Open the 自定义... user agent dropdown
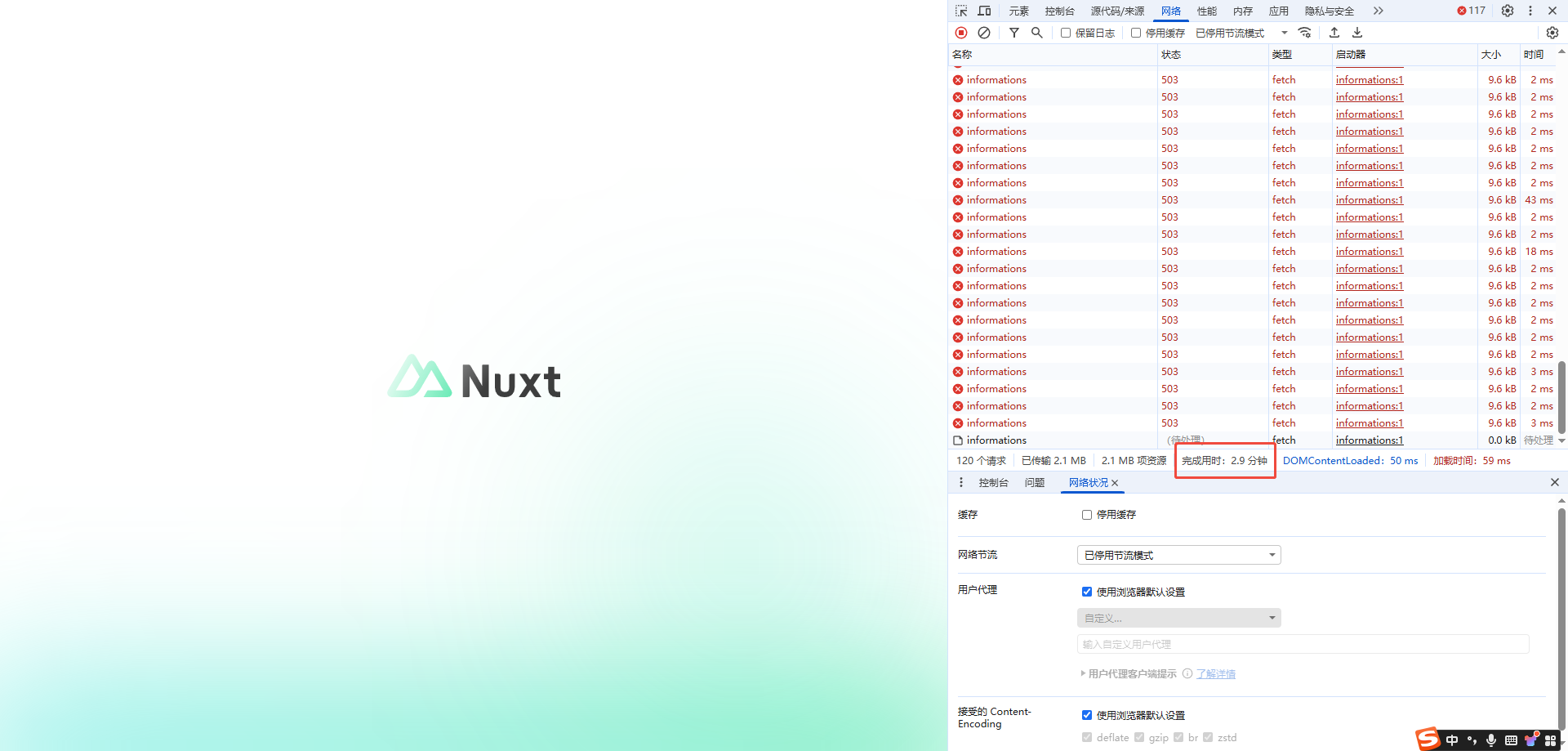The width and height of the screenshot is (1568, 751). pos(1179,618)
